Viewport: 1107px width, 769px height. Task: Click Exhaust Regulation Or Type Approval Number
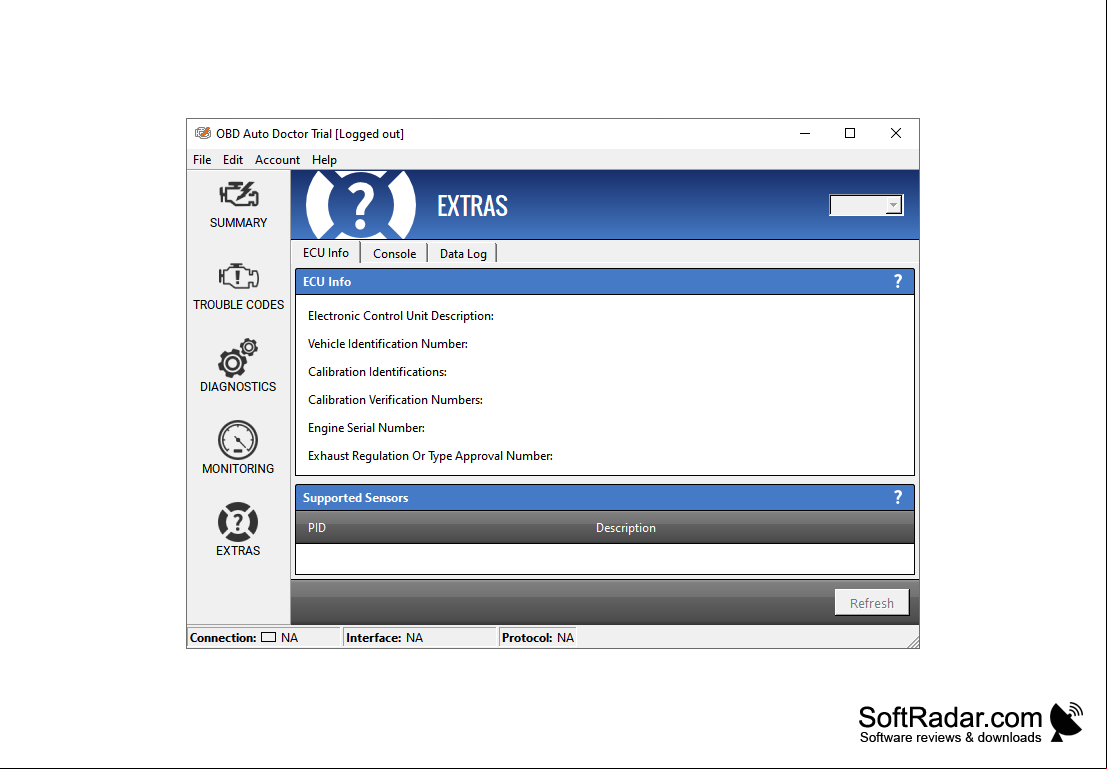click(431, 456)
